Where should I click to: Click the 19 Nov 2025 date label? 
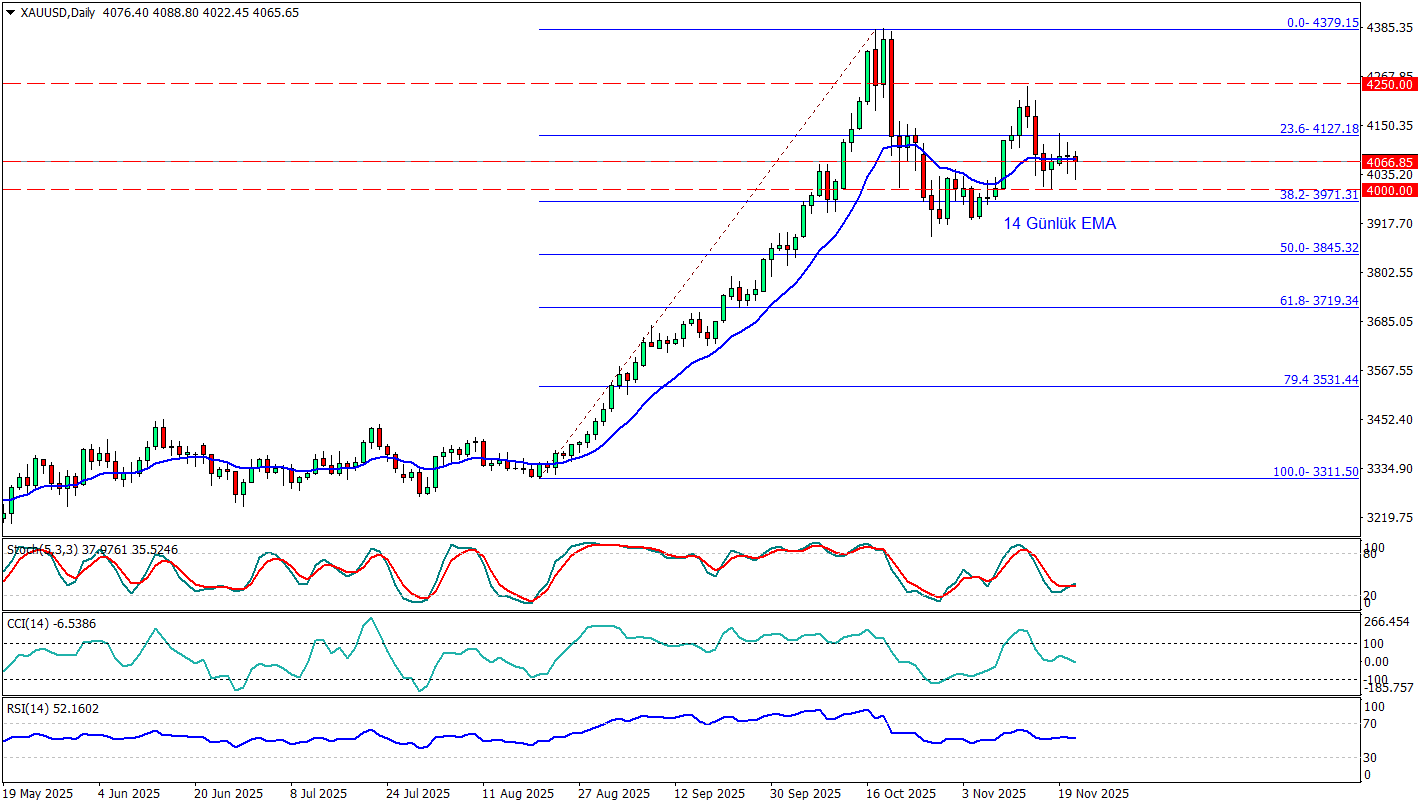click(x=1093, y=793)
